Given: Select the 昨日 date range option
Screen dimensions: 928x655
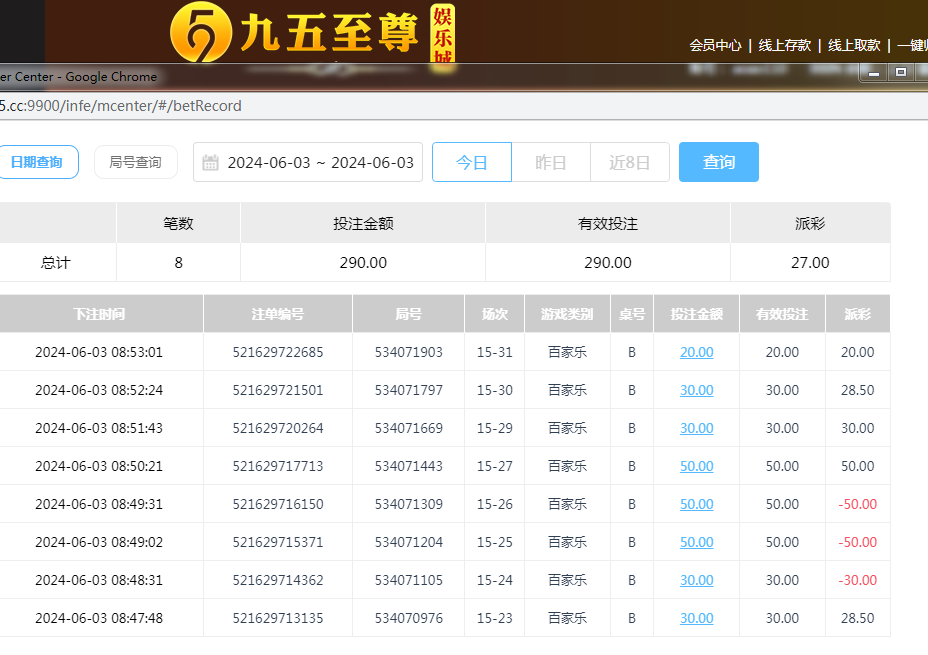Looking at the screenshot, I should click(x=550, y=162).
